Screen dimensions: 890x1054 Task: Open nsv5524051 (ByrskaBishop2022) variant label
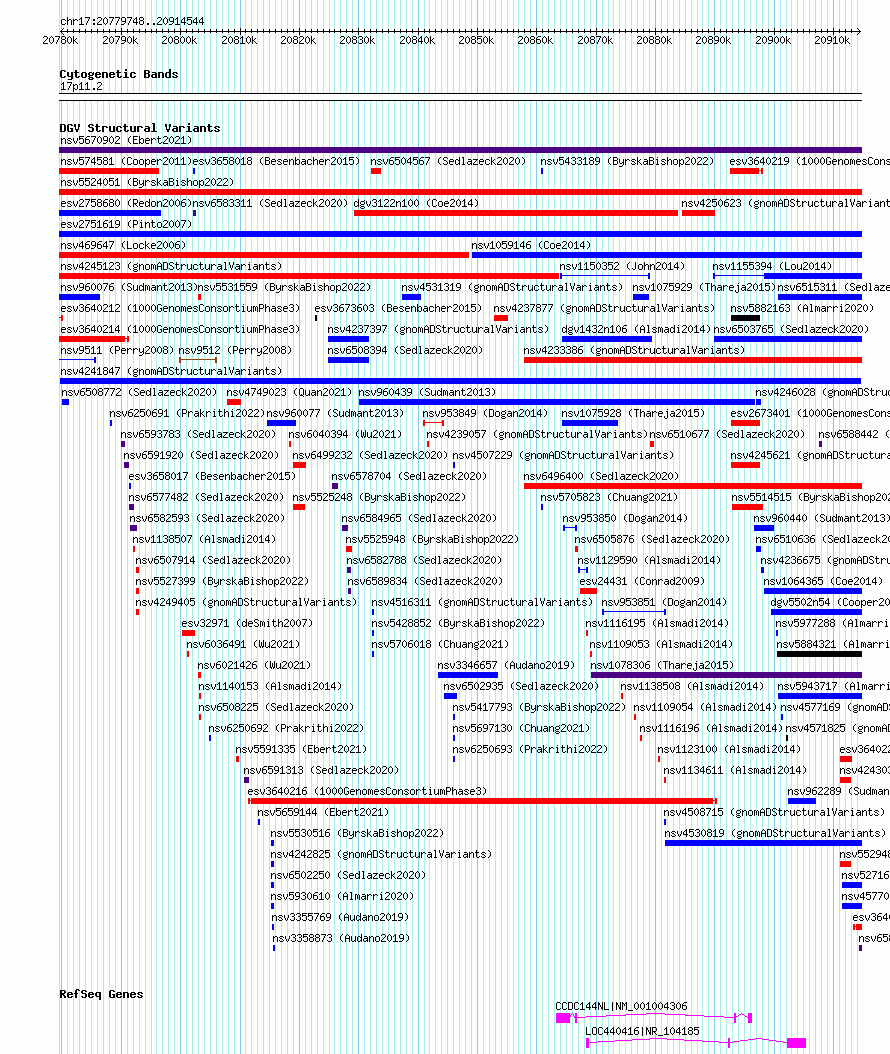pos(147,182)
